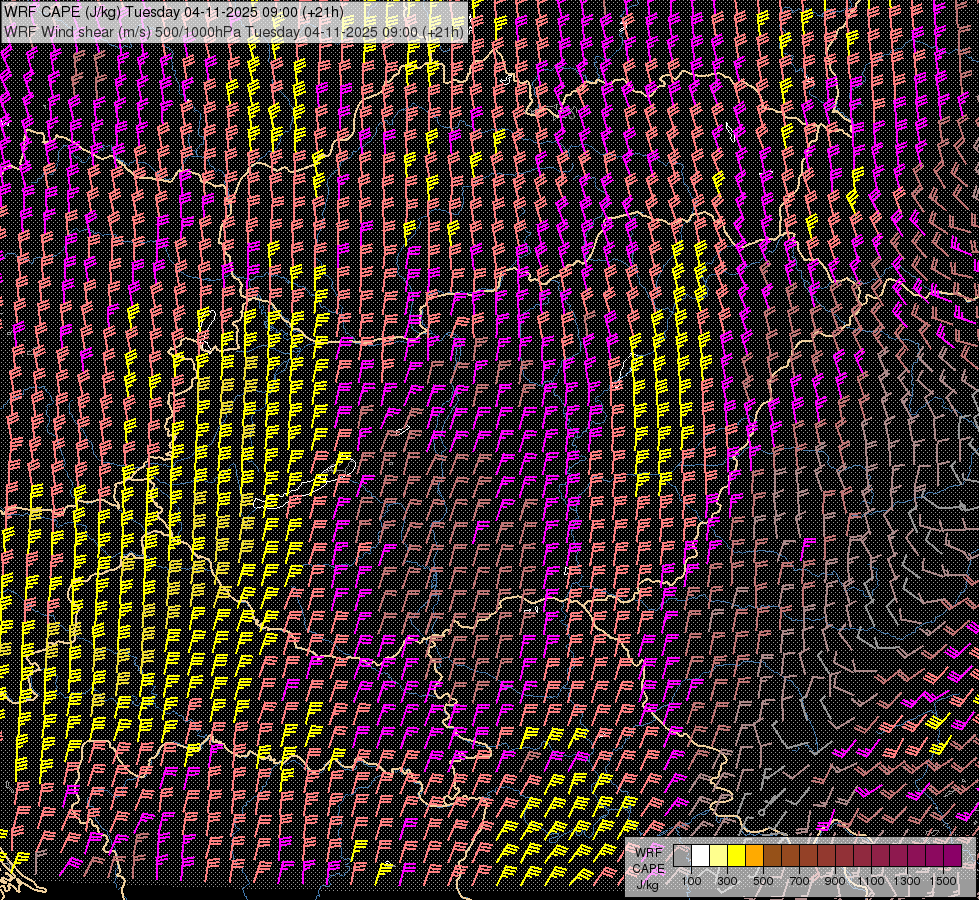Click the Lake Neusiedl outline near the border

point(207,330)
